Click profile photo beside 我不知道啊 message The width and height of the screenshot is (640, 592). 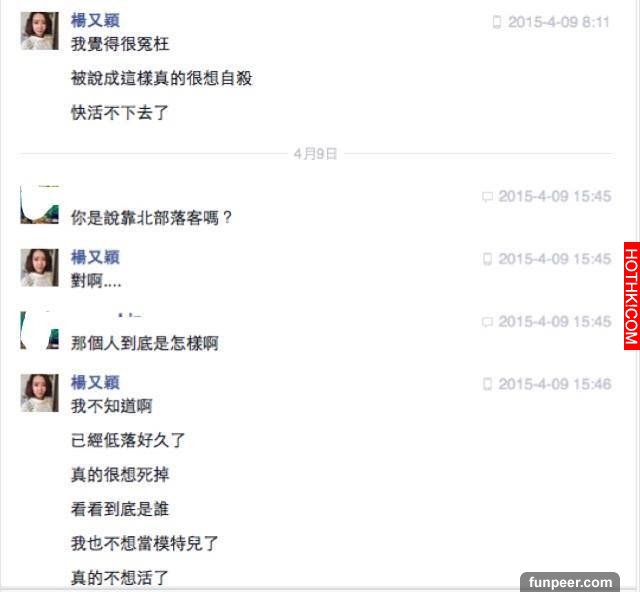coord(40,393)
